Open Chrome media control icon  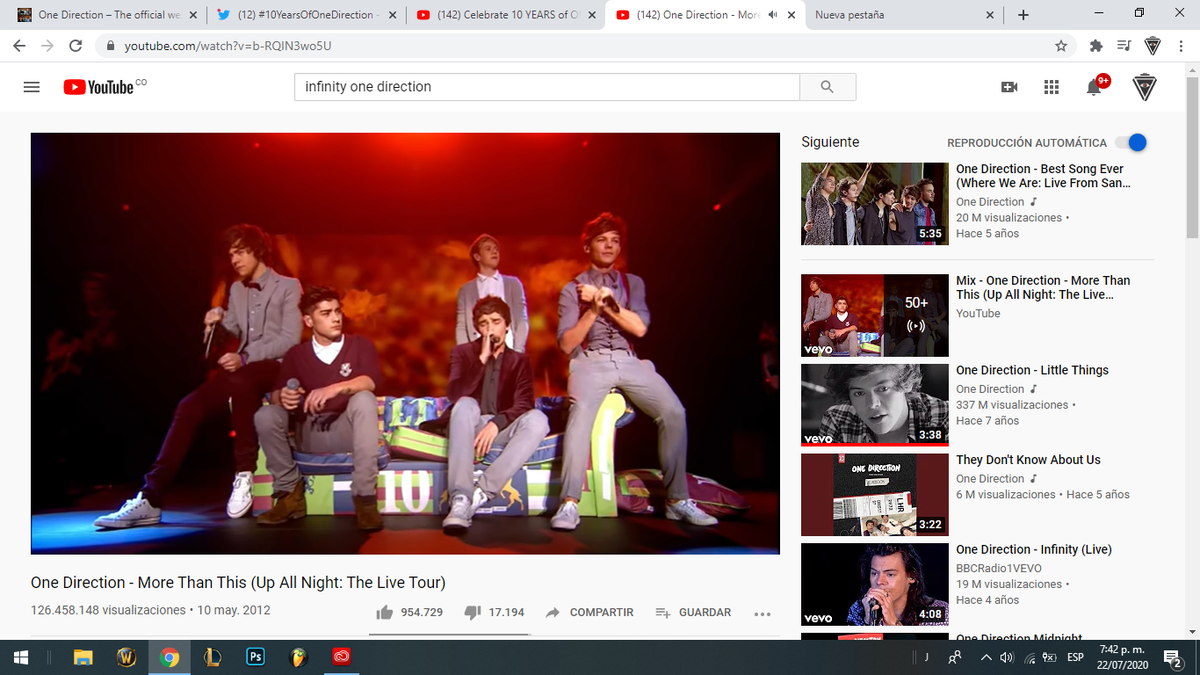point(1123,46)
